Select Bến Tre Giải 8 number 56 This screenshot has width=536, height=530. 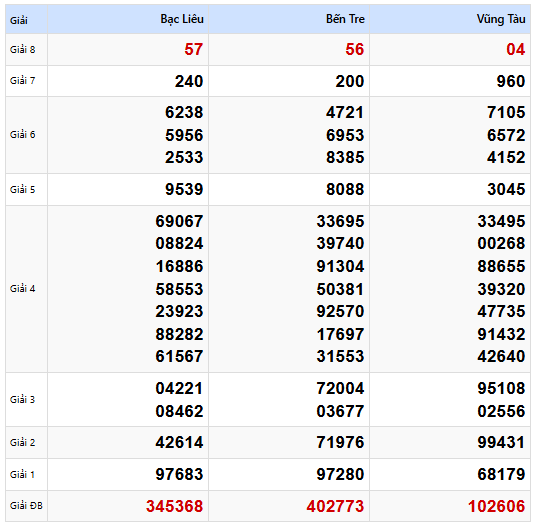tap(354, 50)
